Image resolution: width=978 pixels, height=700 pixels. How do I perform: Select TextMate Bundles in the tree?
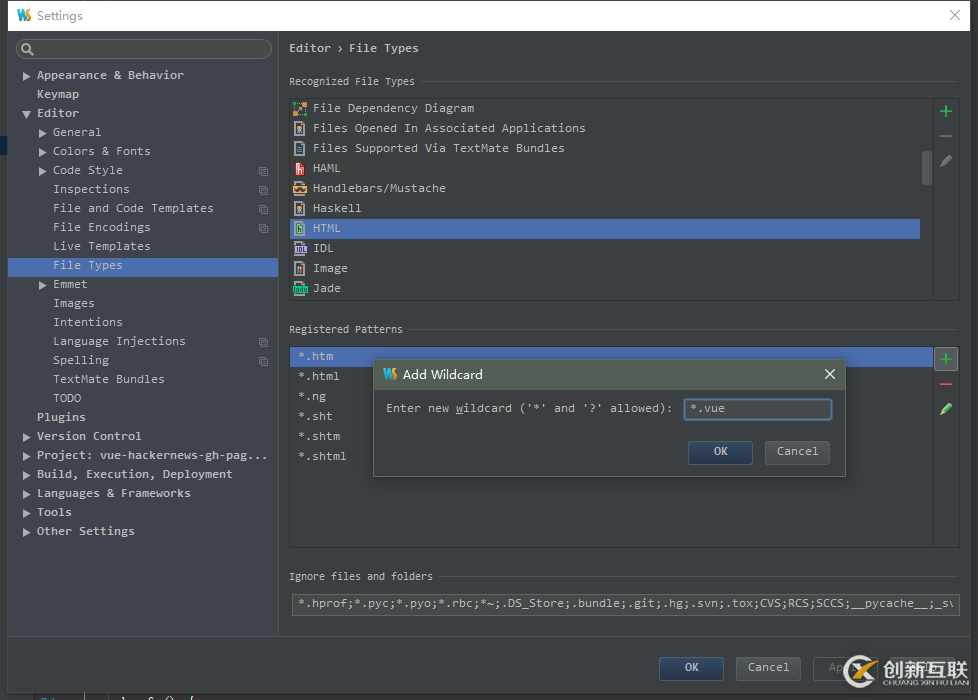coord(109,379)
